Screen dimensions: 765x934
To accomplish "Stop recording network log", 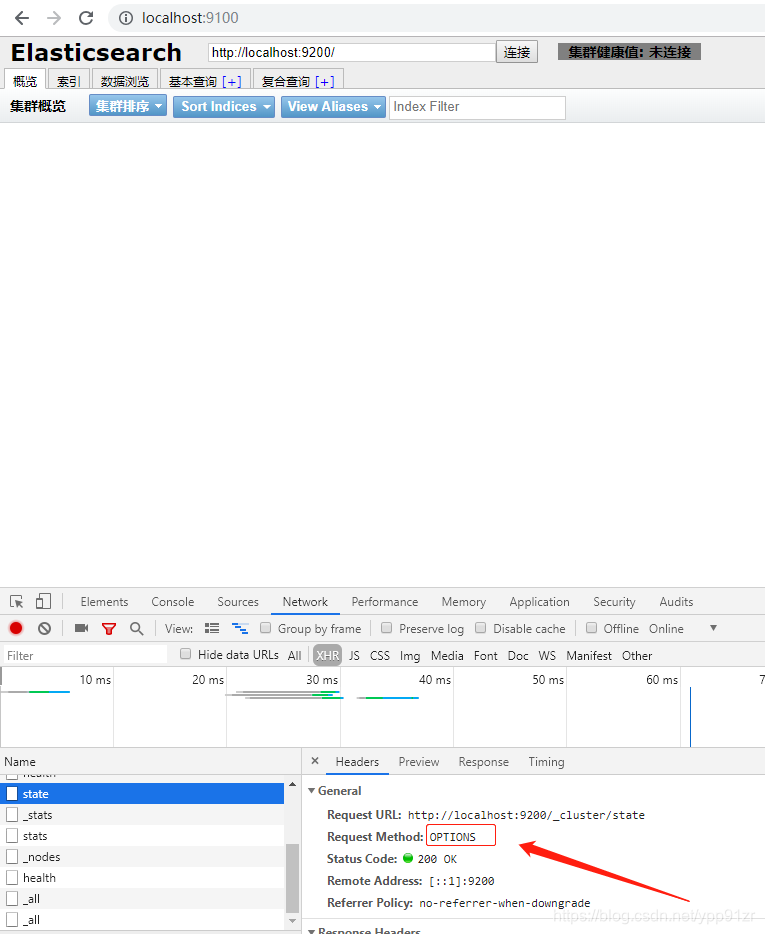I will coord(16,628).
